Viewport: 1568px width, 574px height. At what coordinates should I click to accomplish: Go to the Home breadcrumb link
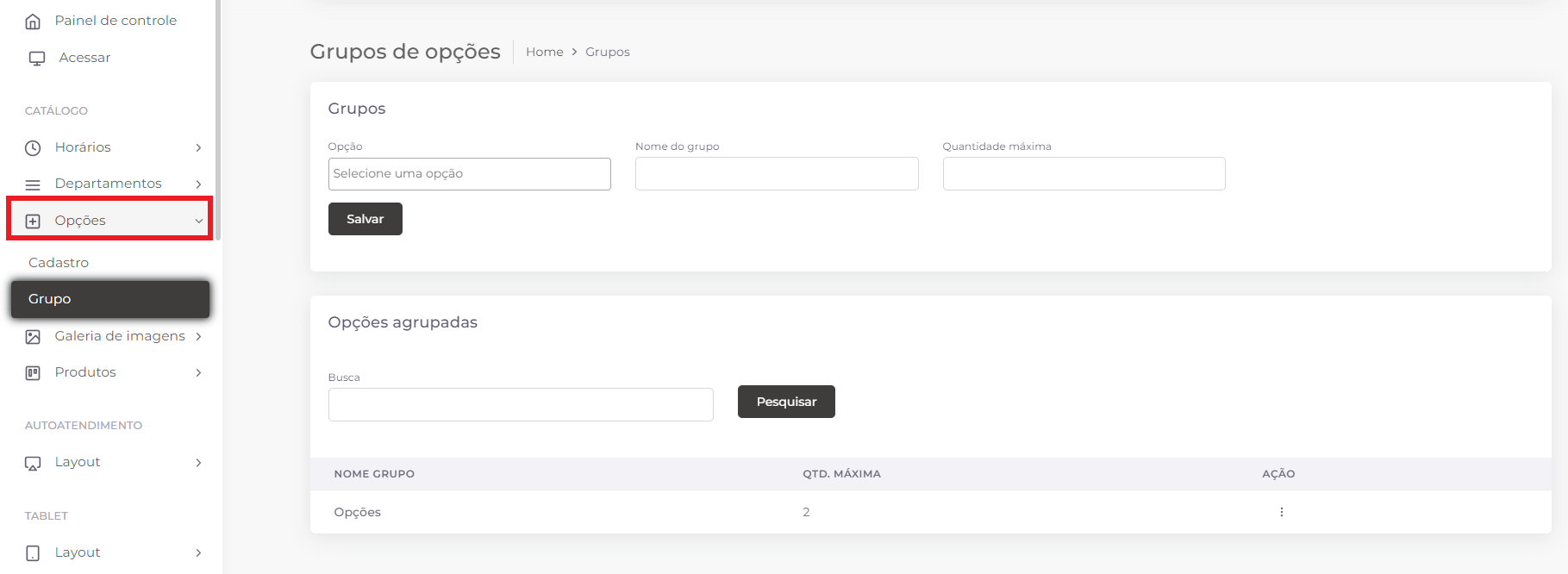pos(544,52)
